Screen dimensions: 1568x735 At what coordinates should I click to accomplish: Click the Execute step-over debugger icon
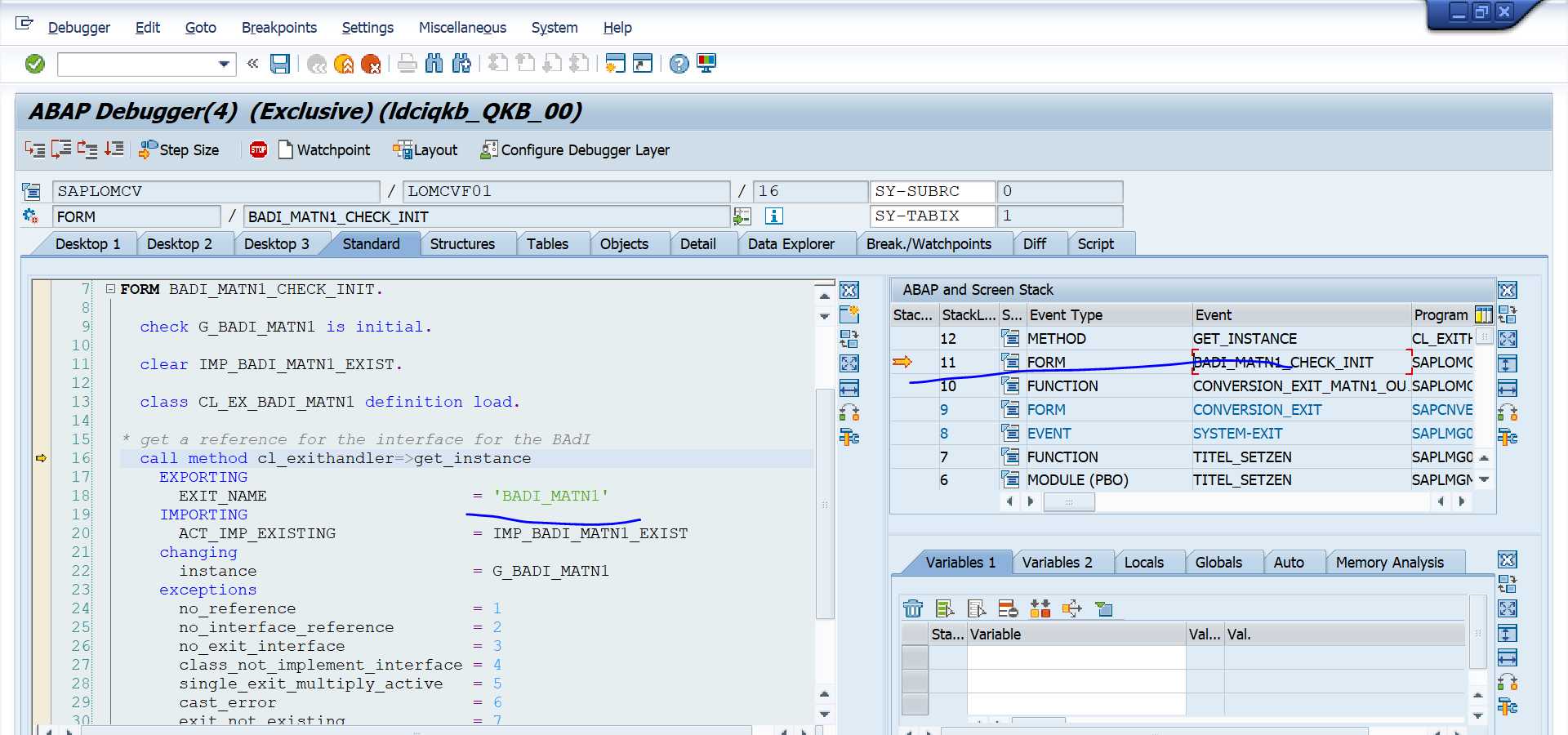point(61,149)
